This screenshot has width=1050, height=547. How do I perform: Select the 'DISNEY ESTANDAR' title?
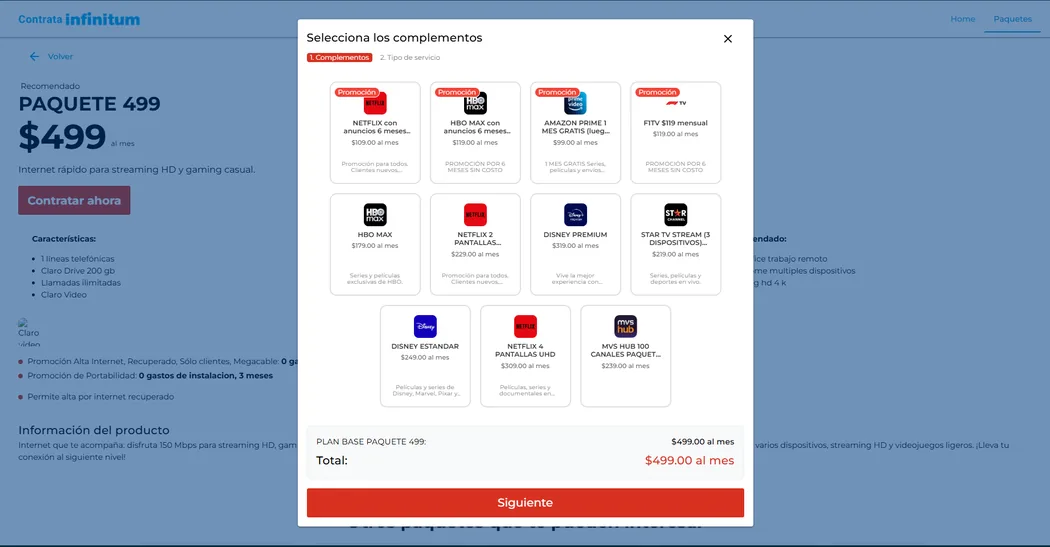pos(425,347)
